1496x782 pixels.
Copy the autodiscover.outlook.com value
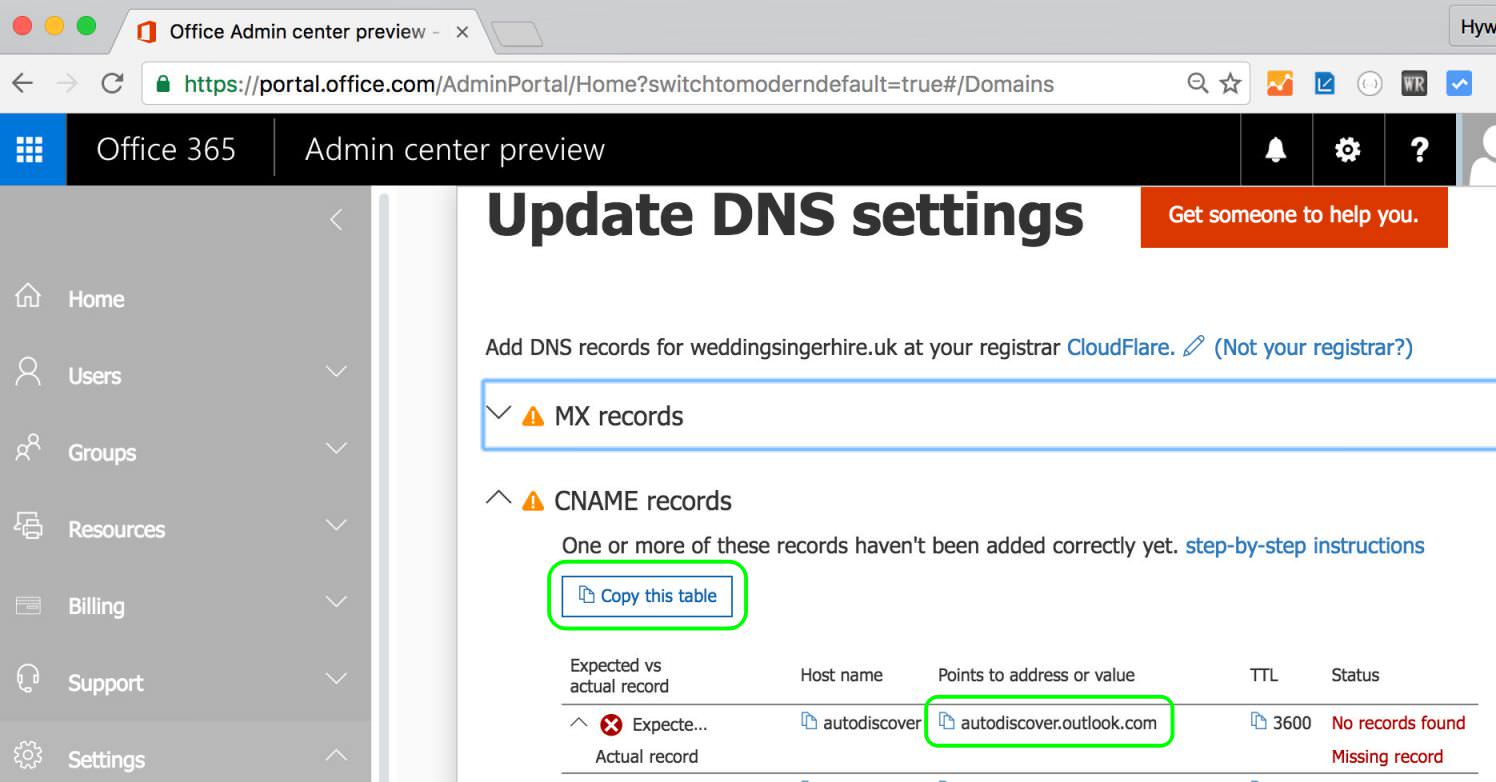[947, 722]
